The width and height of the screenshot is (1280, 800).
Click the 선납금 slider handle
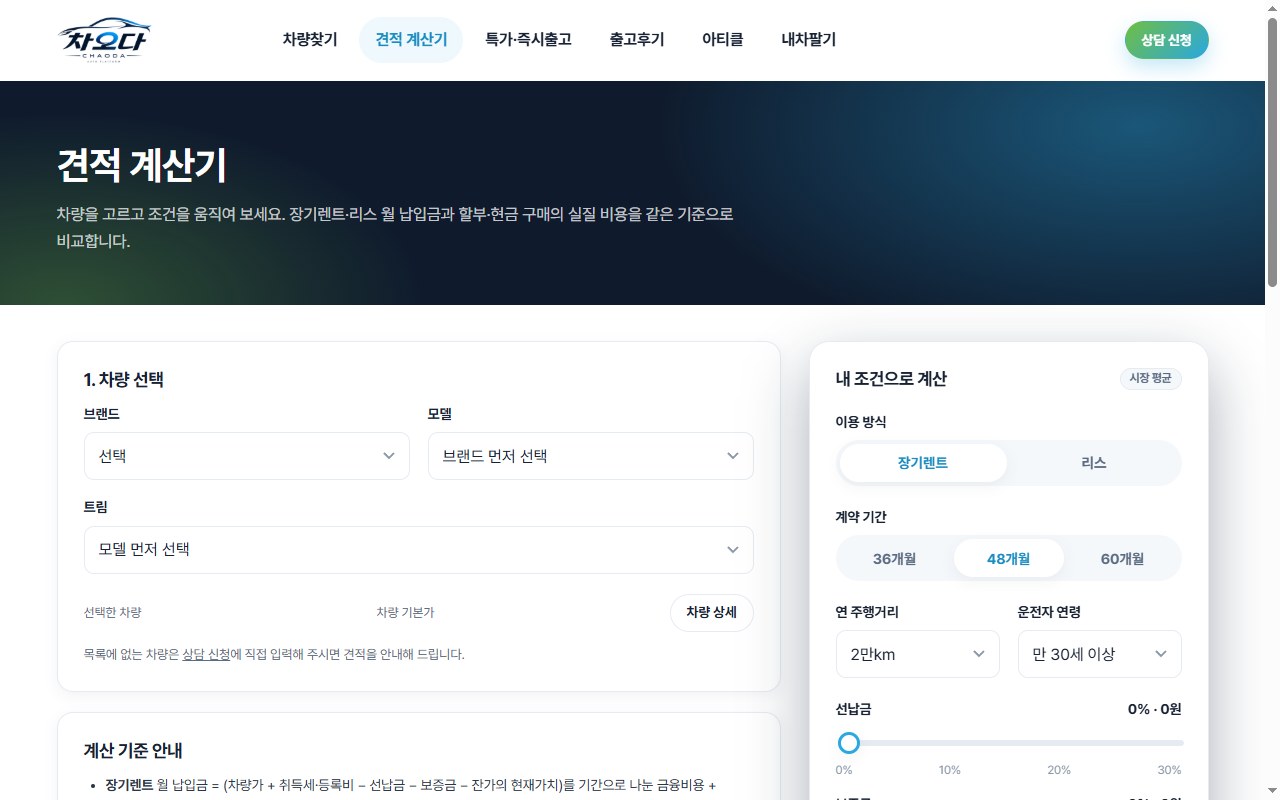click(849, 743)
